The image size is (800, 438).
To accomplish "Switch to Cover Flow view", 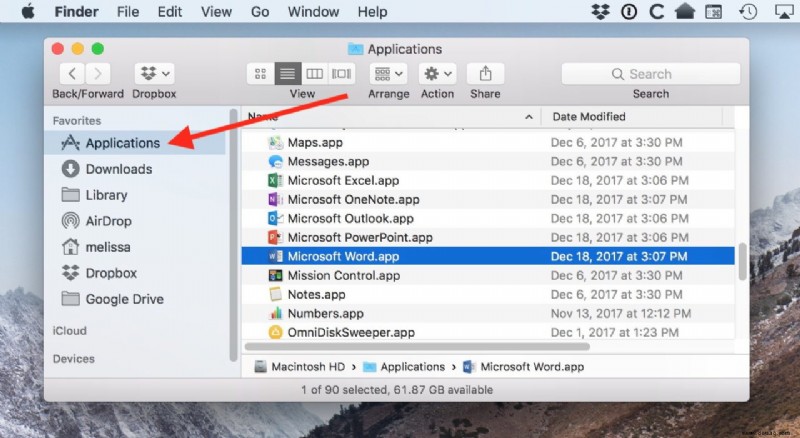I will pyautogui.click(x=341, y=74).
